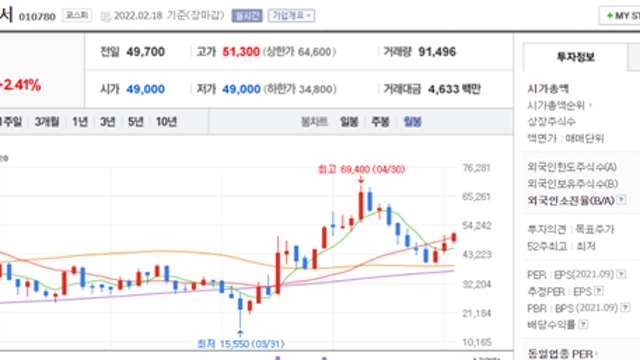Click the stock code 010780
This screenshot has width=640, height=360.
coord(37,17)
